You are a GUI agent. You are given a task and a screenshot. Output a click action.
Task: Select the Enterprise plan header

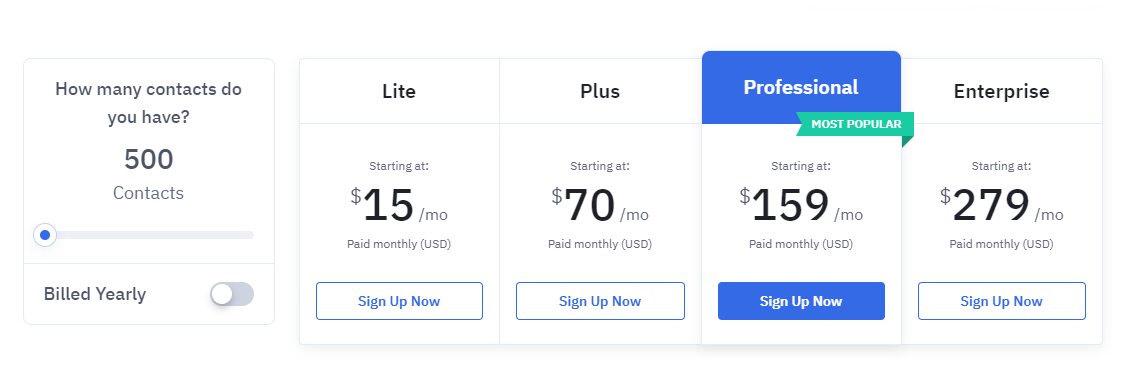click(1002, 91)
